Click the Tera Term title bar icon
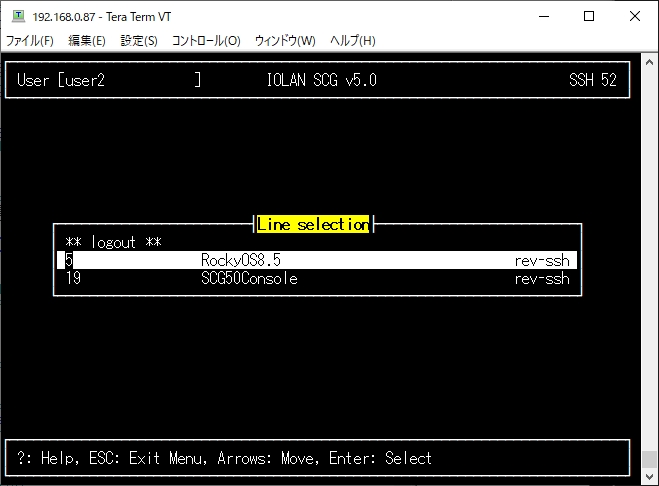The width and height of the screenshot is (659, 486). click(x=18, y=16)
